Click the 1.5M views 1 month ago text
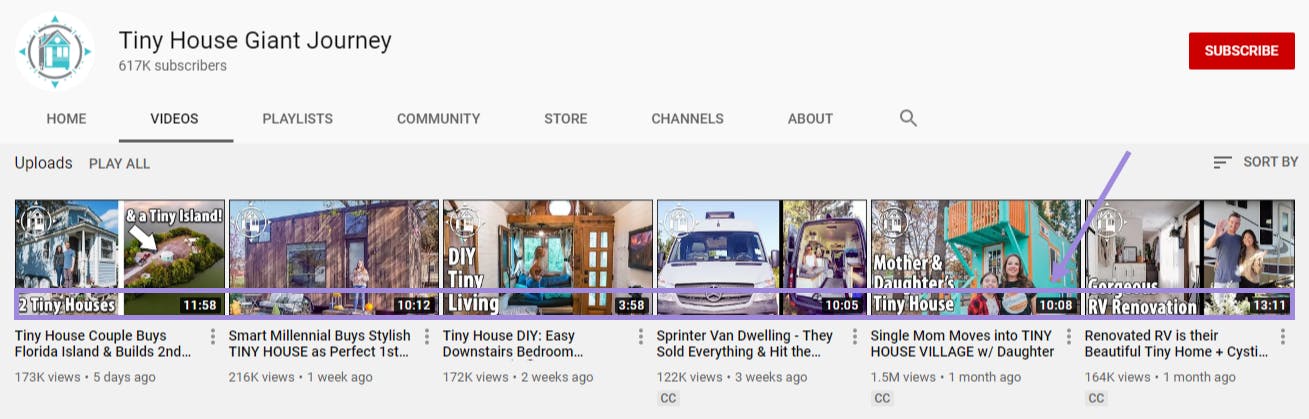The width and height of the screenshot is (1309, 419). coord(946,377)
